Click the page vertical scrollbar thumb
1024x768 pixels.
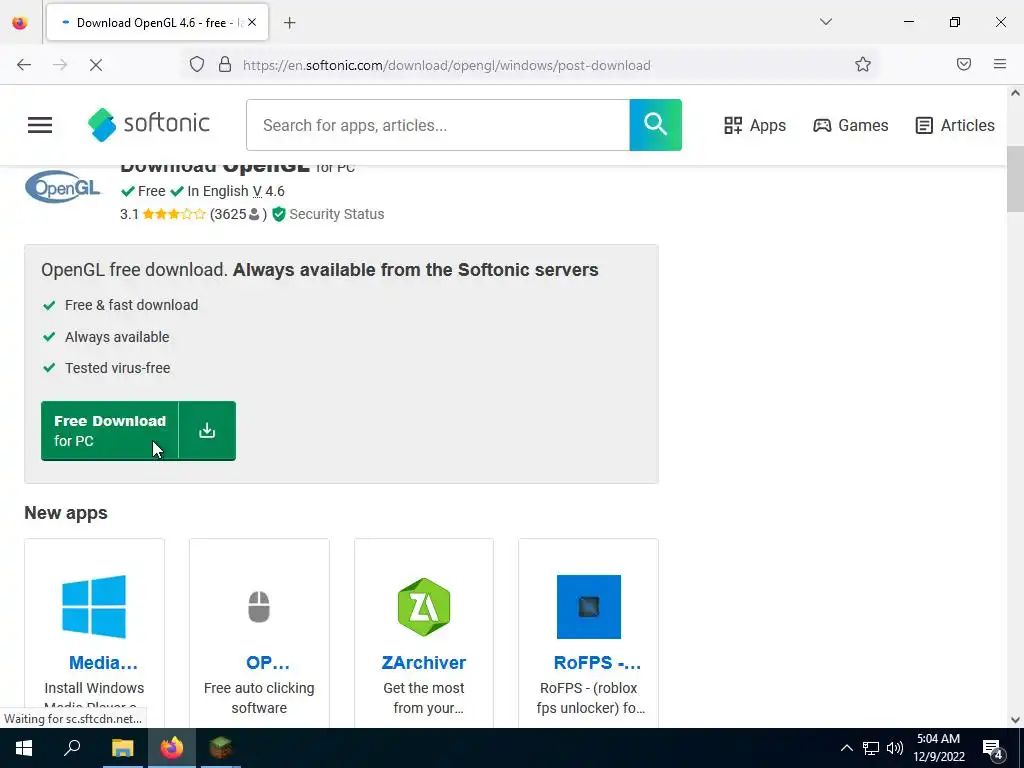point(1015,179)
